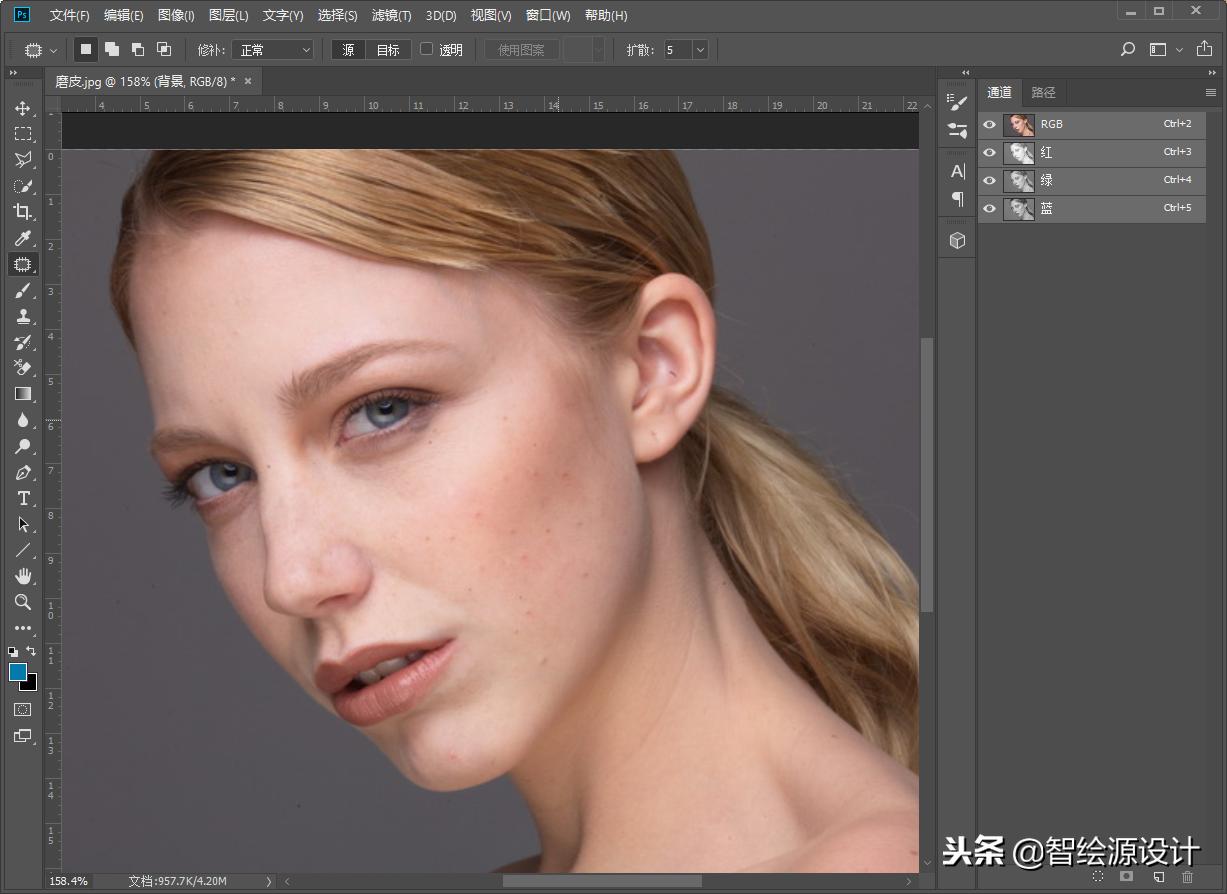Screen dimensions: 1227x894
Task: Open the 滤镜(T) menu
Action: tap(391, 16)
